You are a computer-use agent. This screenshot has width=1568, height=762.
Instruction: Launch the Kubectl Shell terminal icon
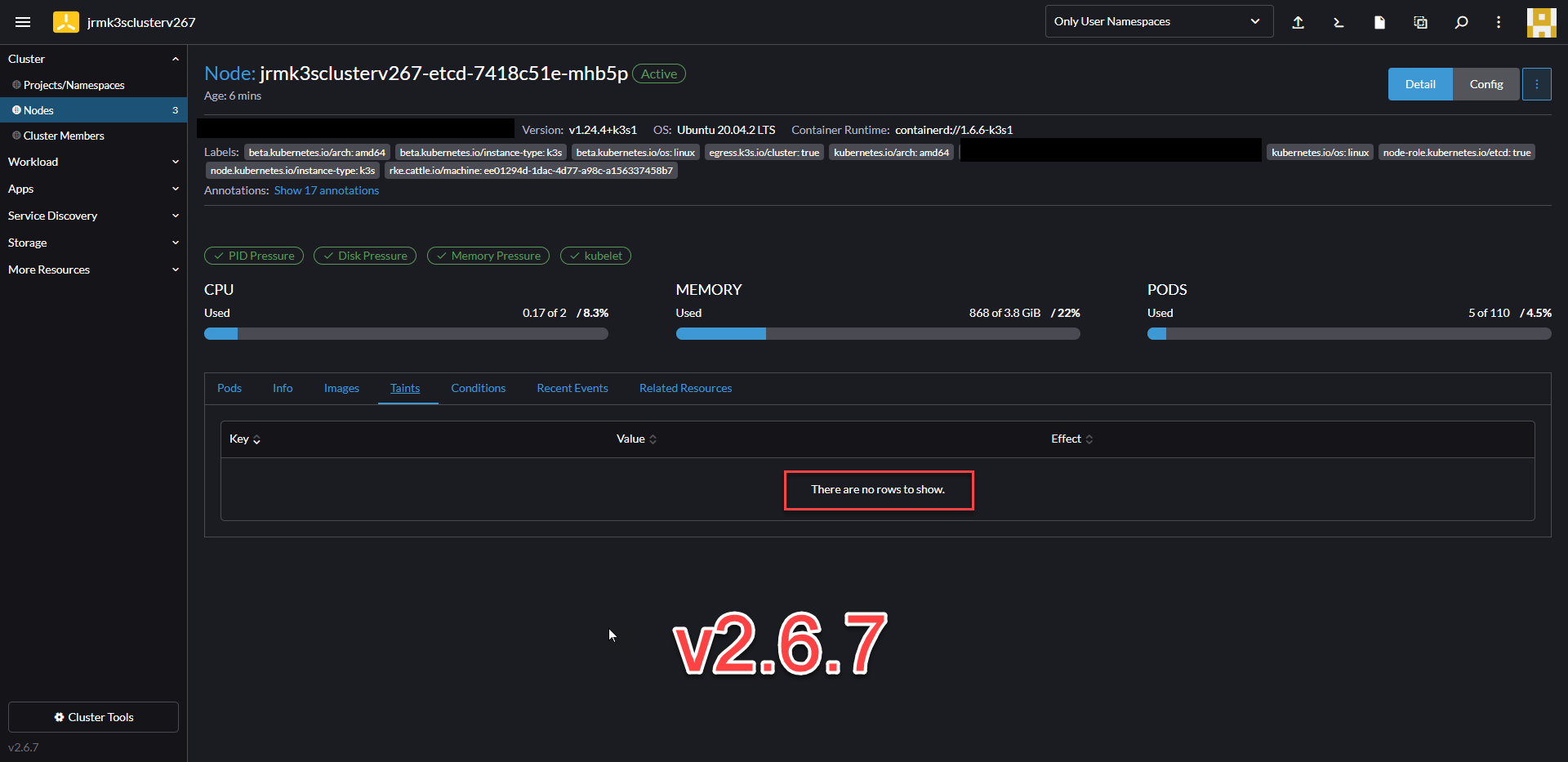click(x=1339, y=22)
